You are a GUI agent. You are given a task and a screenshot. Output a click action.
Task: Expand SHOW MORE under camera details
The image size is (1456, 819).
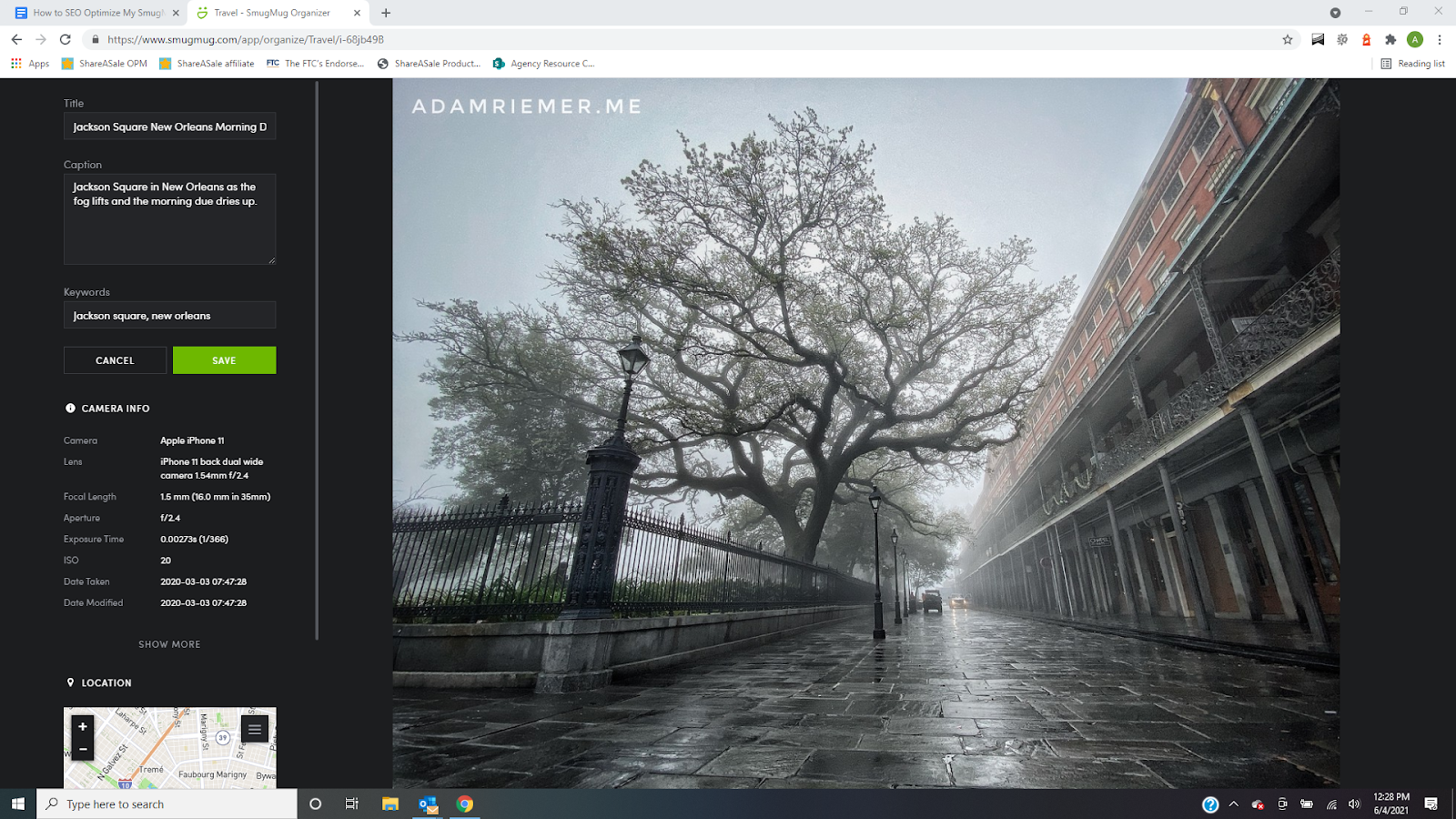click(169, 643)
